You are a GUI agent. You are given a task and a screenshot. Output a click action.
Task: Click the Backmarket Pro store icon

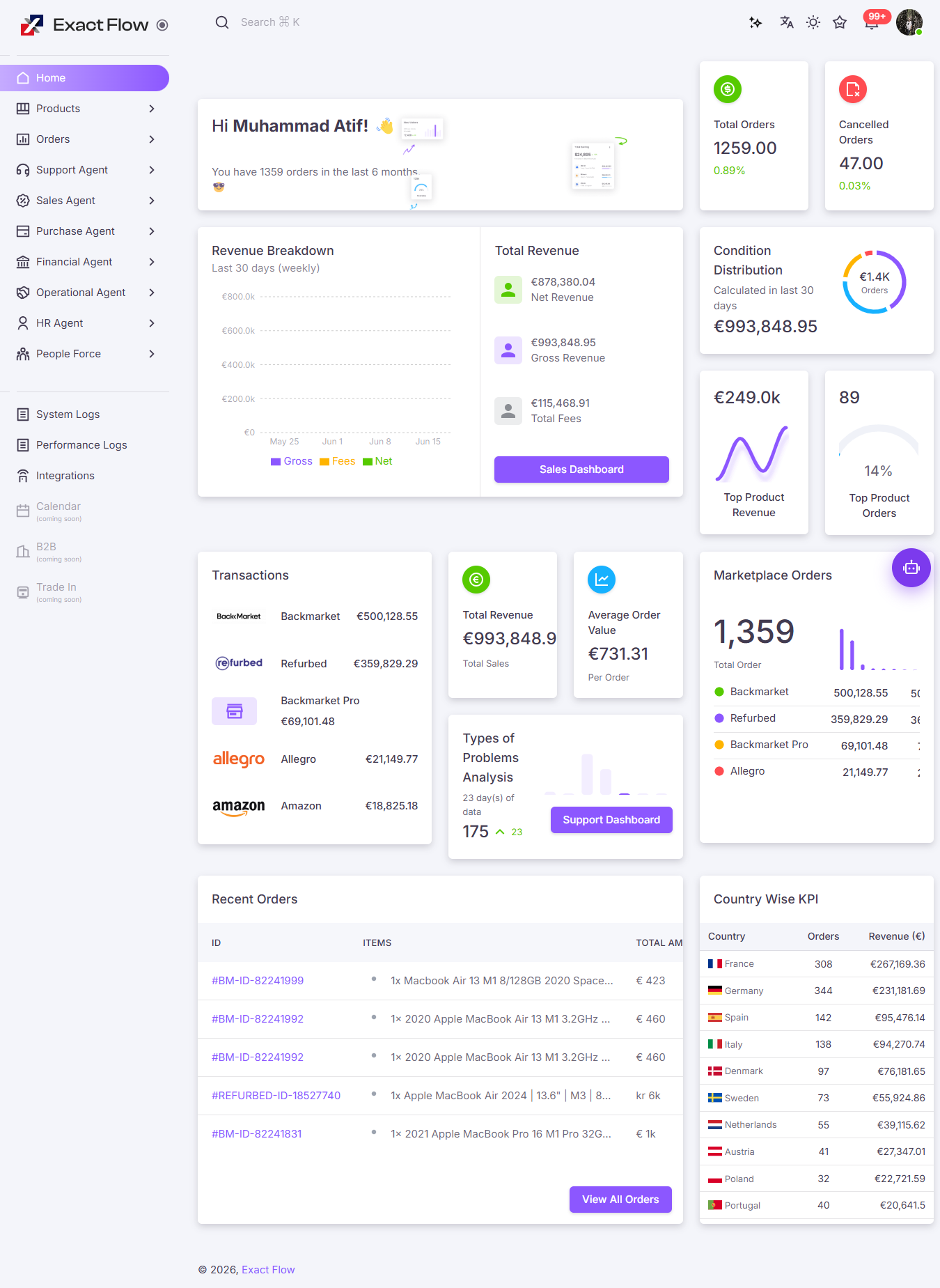click(x=235, y=711)
